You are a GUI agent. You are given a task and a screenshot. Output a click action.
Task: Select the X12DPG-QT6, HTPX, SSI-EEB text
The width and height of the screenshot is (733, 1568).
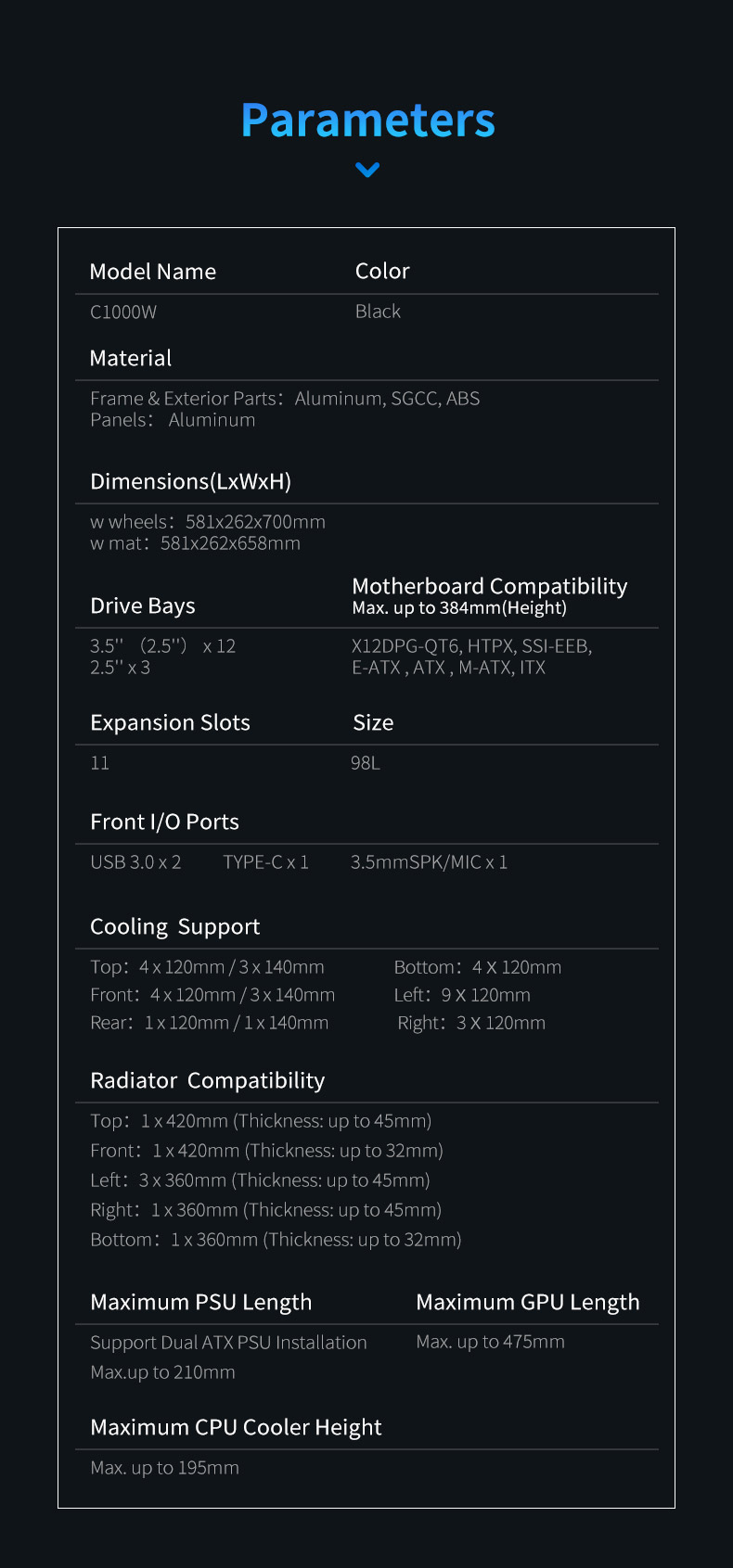coord(471,646)
